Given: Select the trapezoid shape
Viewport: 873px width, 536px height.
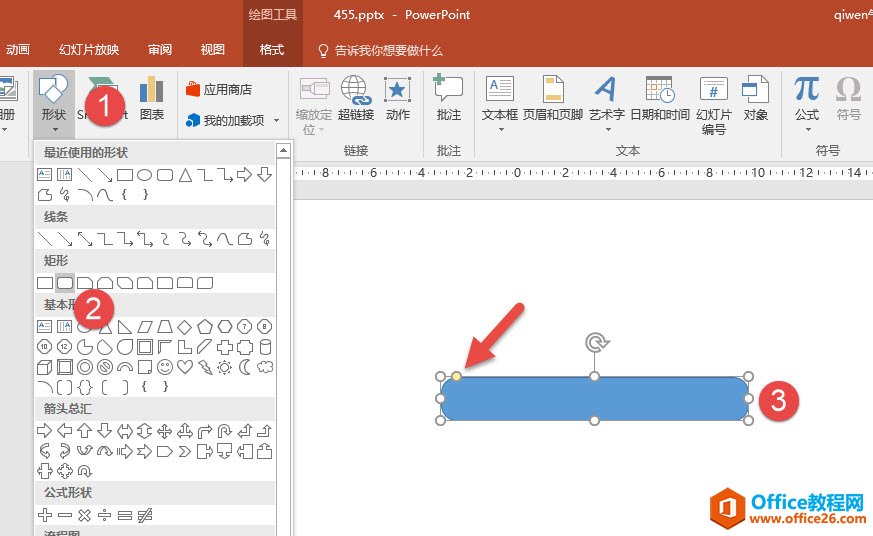Looking at the screenshot, I should pos(165,327).
